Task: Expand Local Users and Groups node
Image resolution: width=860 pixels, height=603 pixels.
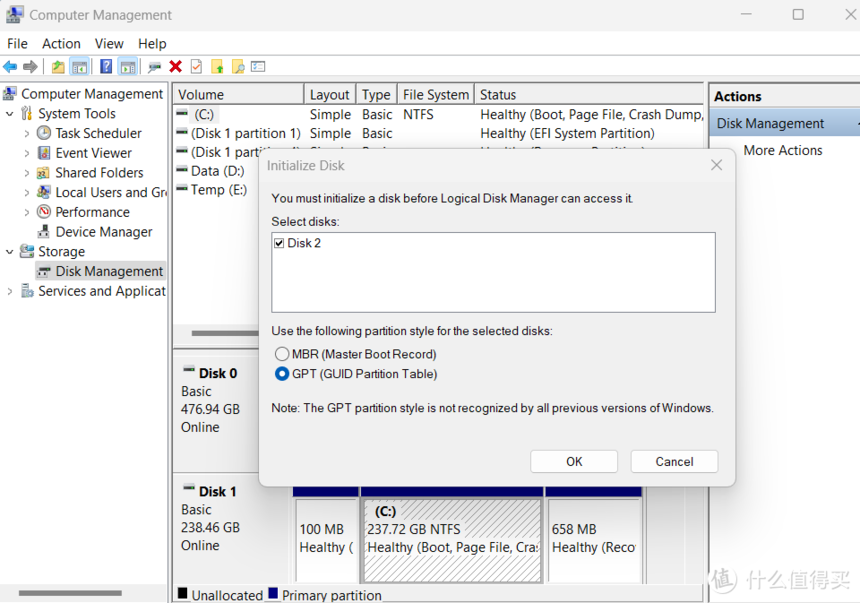Action: click(27, 193)
